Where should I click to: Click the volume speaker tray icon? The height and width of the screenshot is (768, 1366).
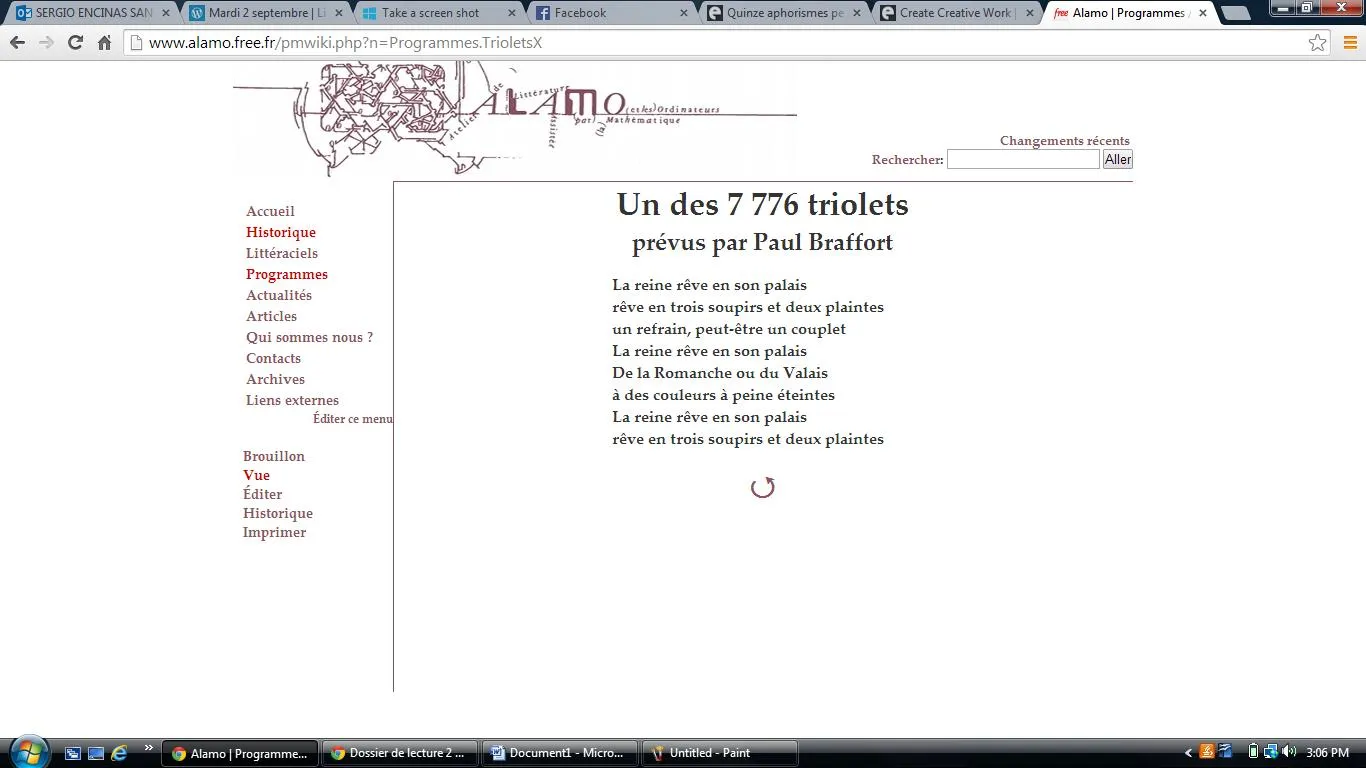[x=1288, y=752]
